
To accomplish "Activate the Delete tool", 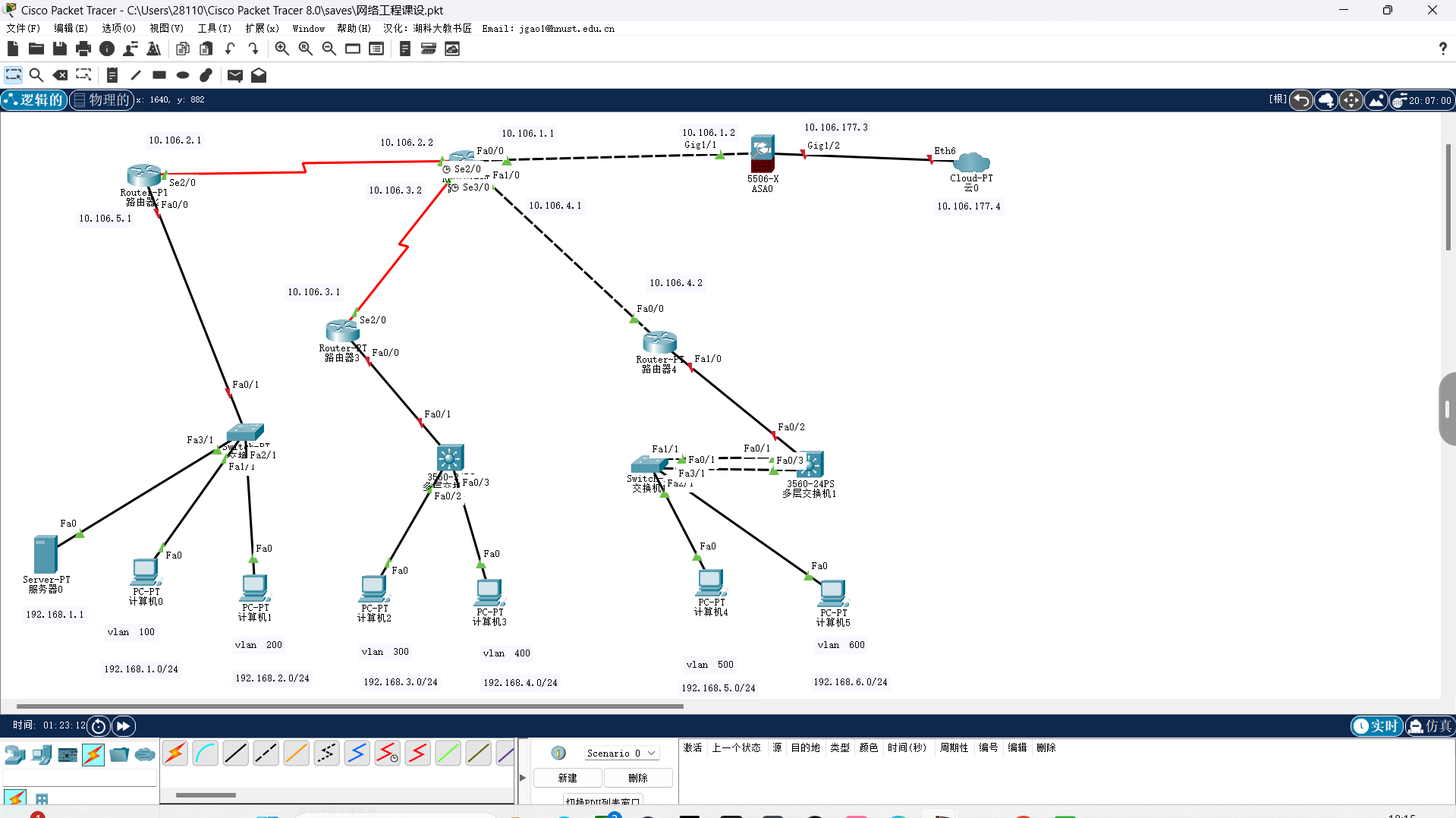I will (60, 75).
